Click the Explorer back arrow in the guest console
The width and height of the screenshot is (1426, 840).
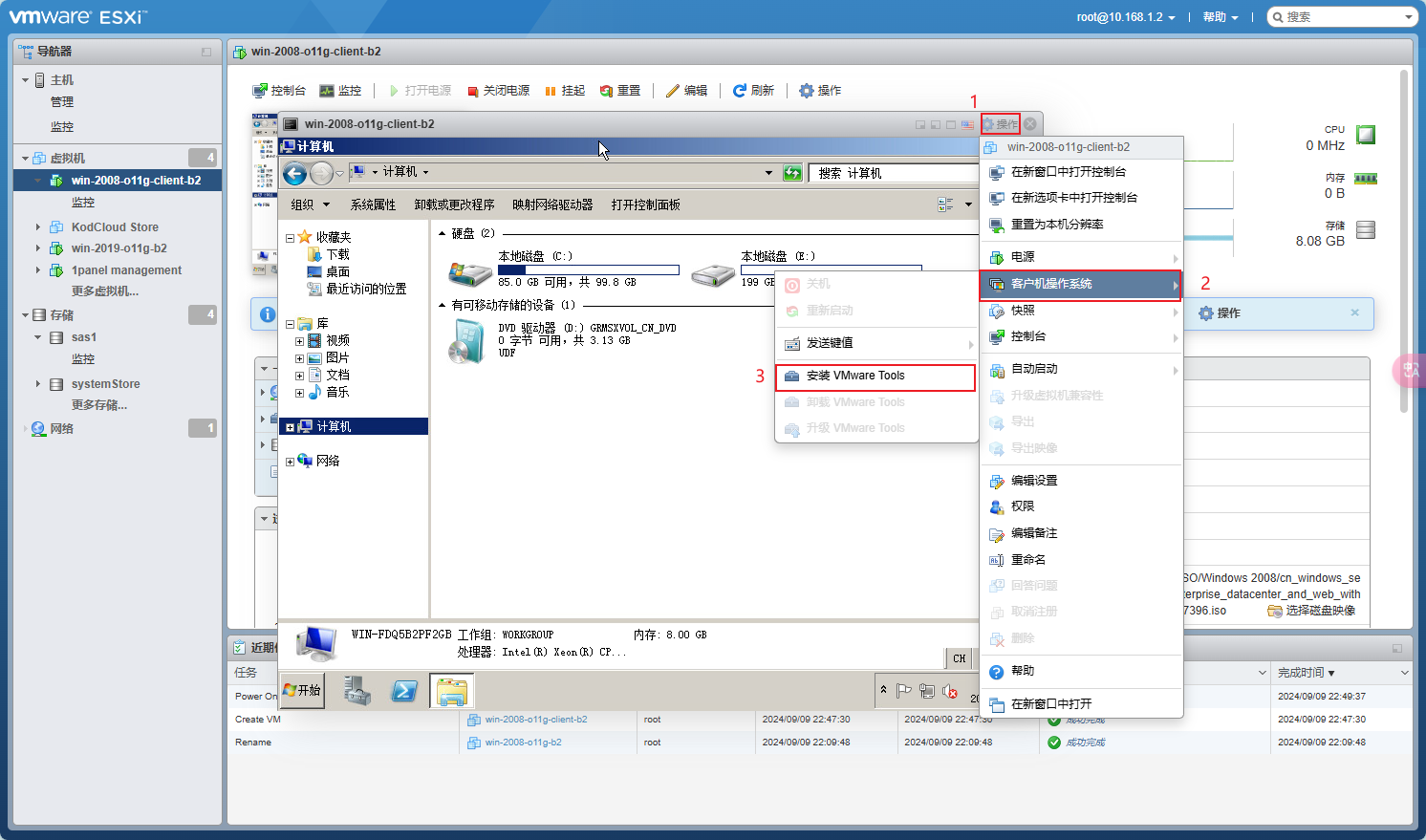pos(295,173)
